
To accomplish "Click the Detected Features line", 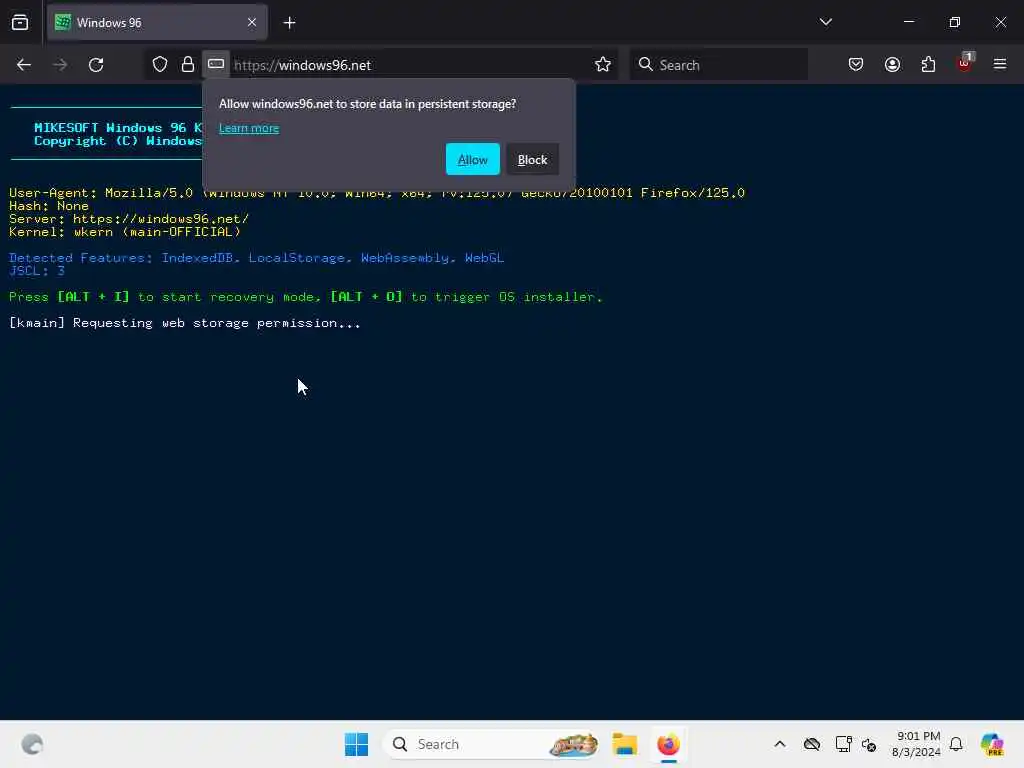I will pyautogui.click(x=257, y=258).
